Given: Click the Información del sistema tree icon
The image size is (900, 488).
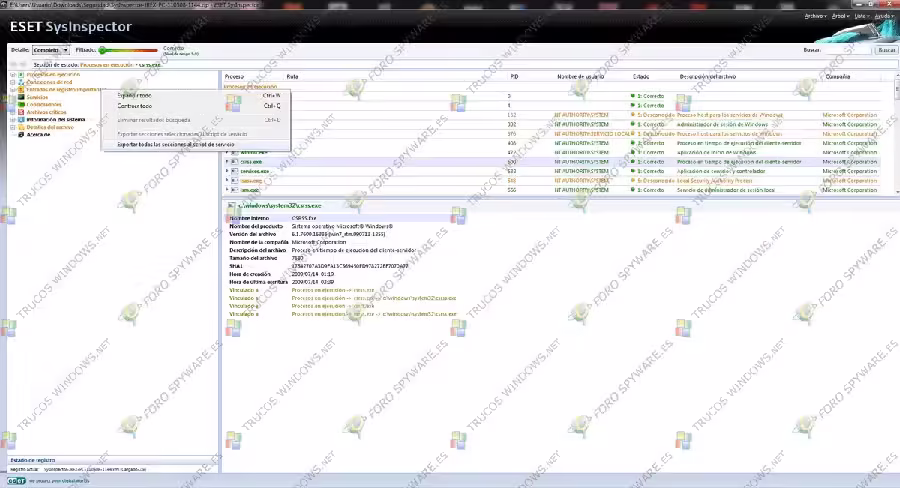Looking at the screenshot, I should tap(21, 119).
